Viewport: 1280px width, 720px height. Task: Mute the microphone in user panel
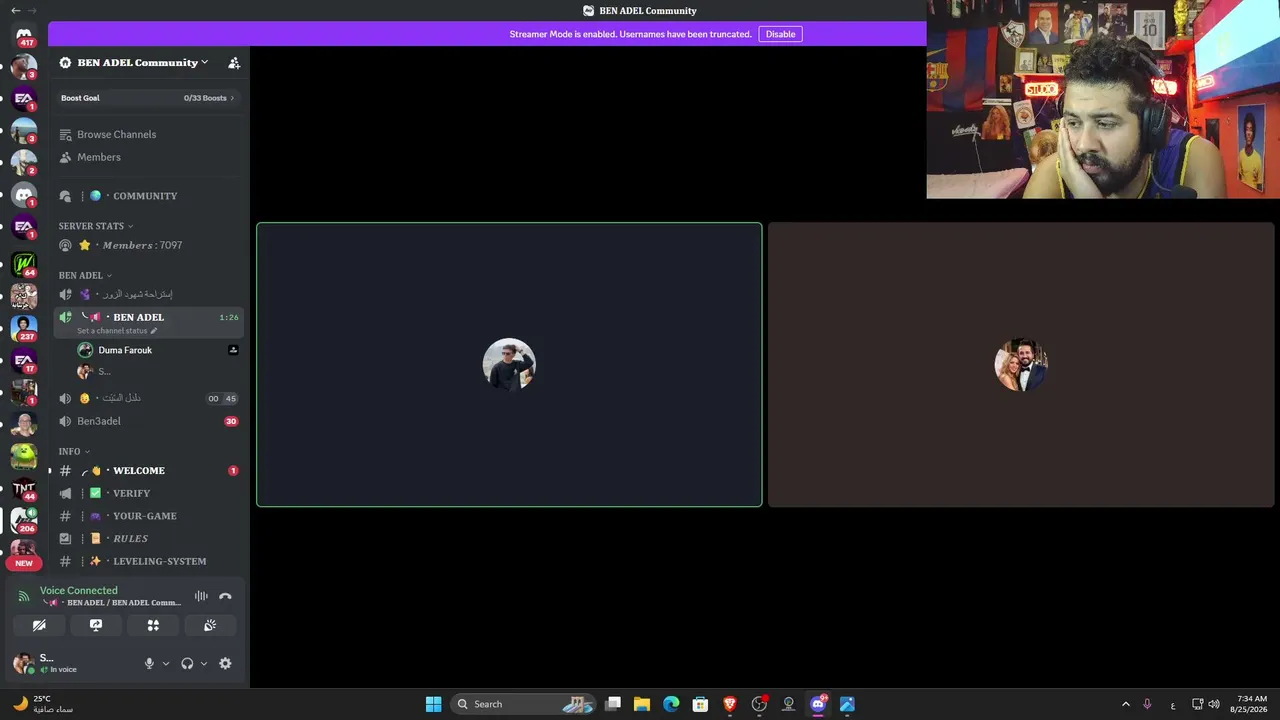(x=149, y=663)
